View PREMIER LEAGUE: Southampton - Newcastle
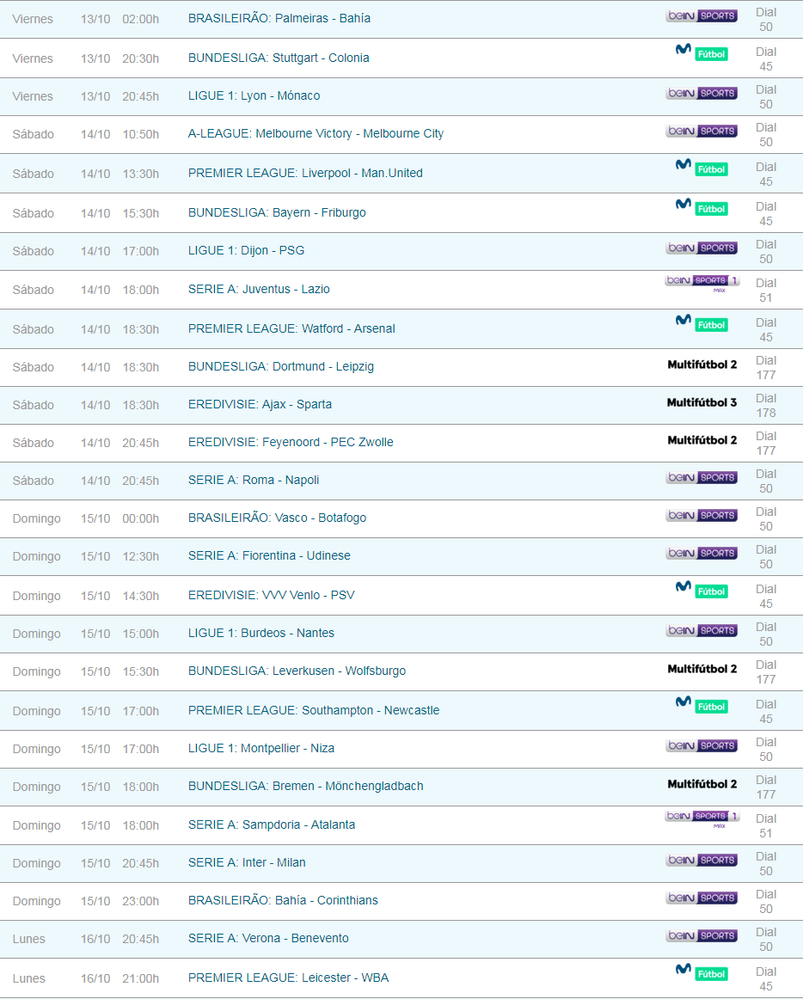 [x=314, y=710]
